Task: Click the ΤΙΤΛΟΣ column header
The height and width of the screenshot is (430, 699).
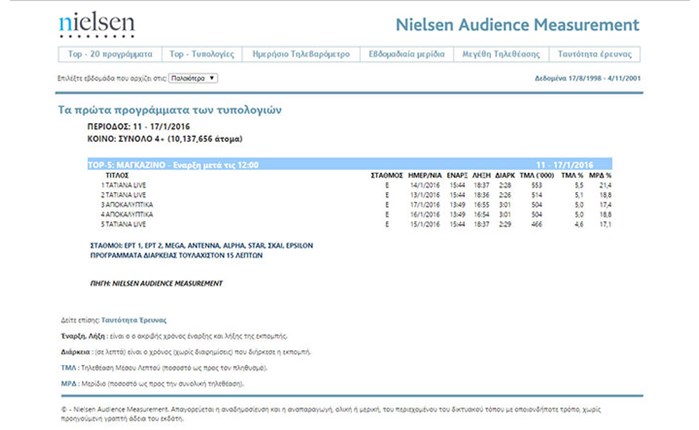Action: [x=117, y=176]
